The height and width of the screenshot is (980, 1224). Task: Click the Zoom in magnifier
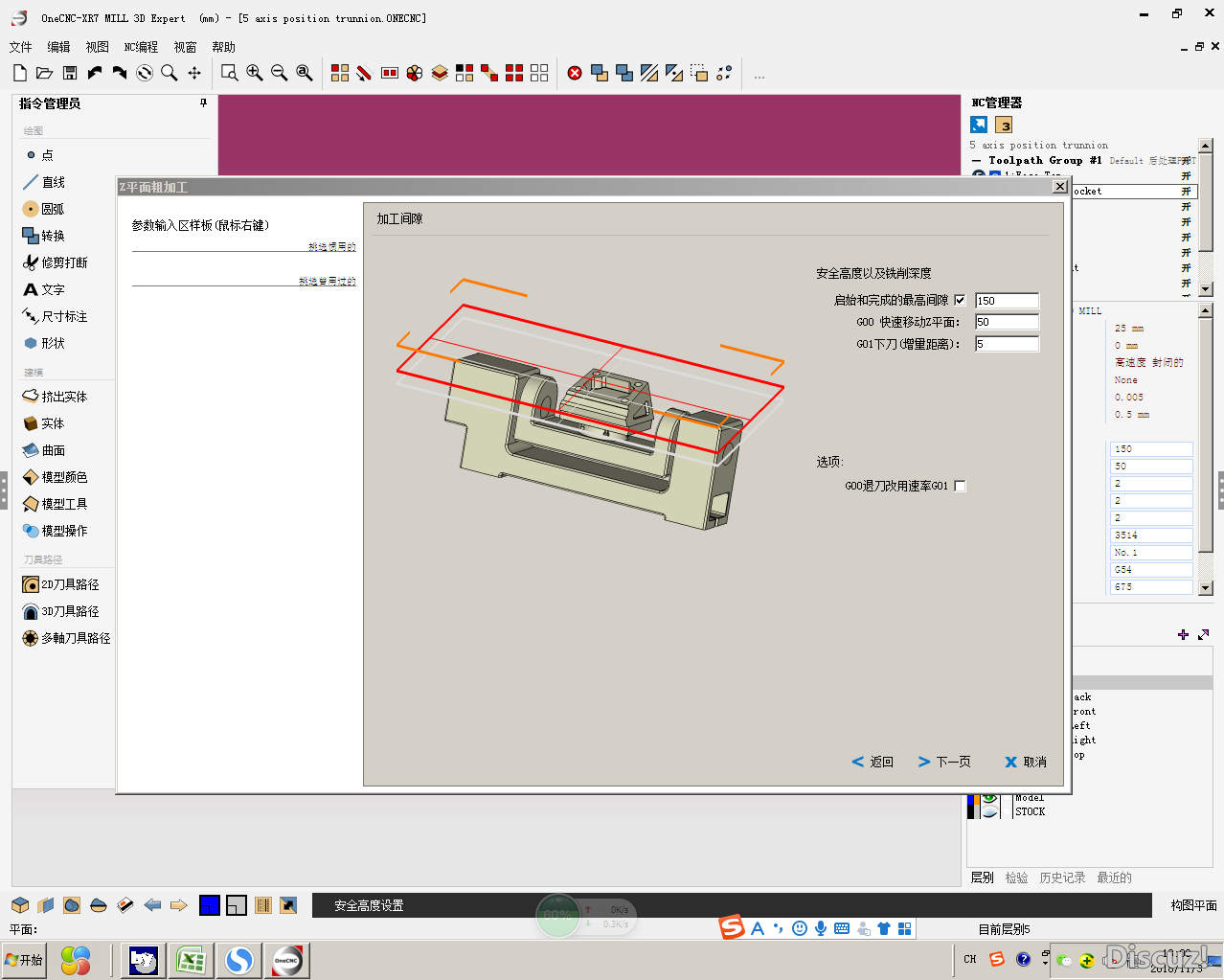255,73
